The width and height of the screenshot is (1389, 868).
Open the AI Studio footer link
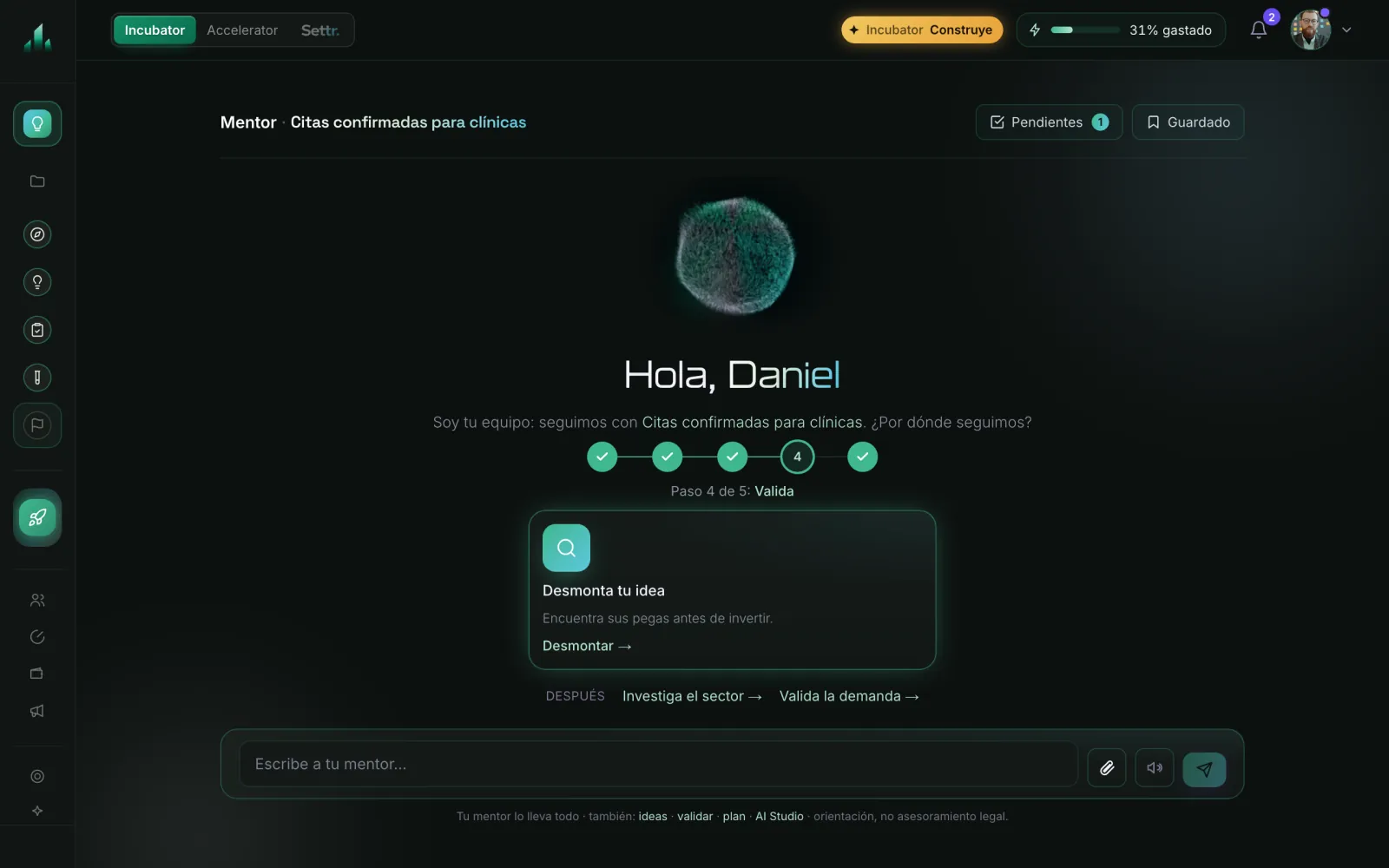pos(780,817)
